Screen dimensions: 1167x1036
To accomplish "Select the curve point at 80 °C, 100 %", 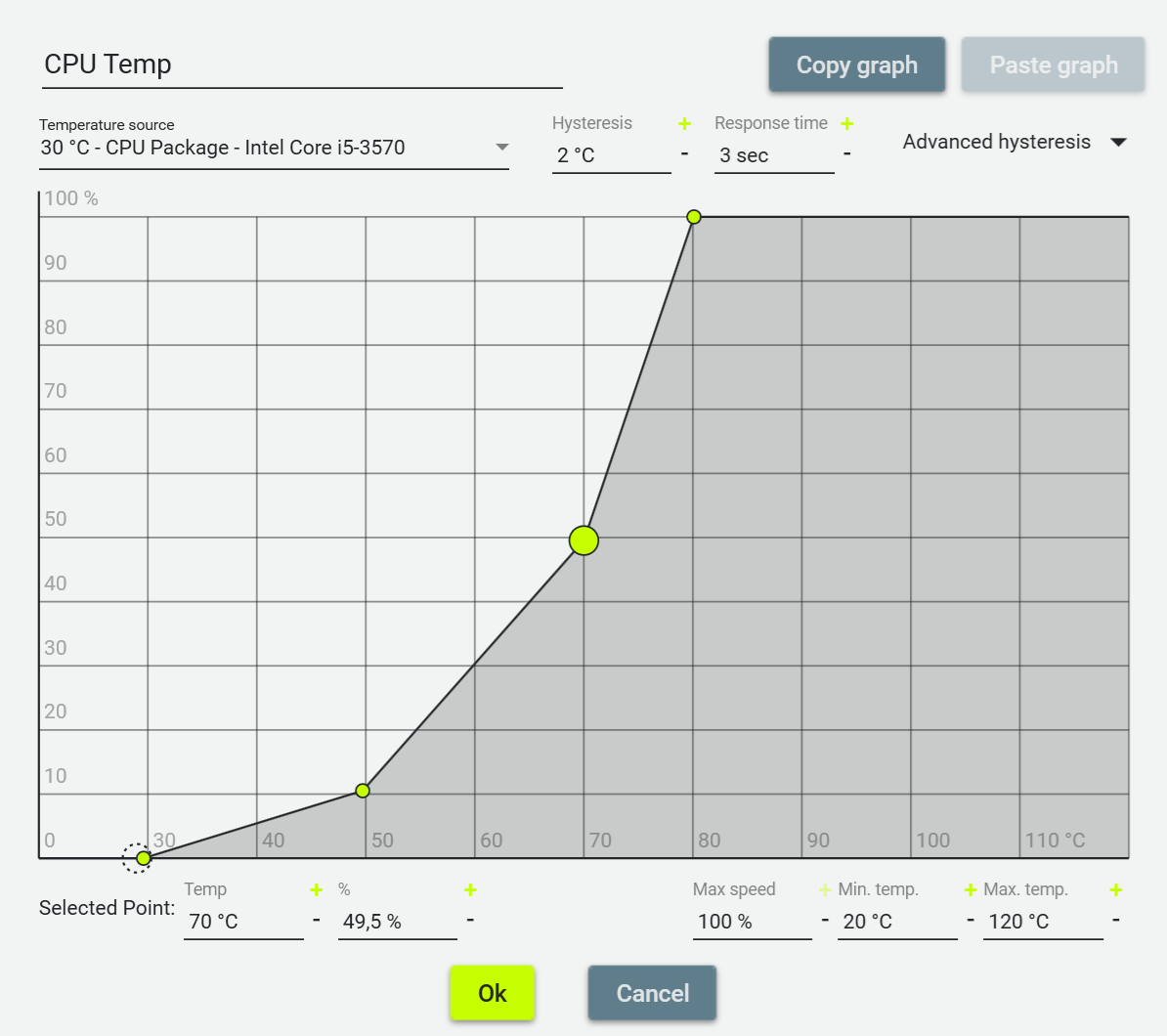I will coord(694,217).
